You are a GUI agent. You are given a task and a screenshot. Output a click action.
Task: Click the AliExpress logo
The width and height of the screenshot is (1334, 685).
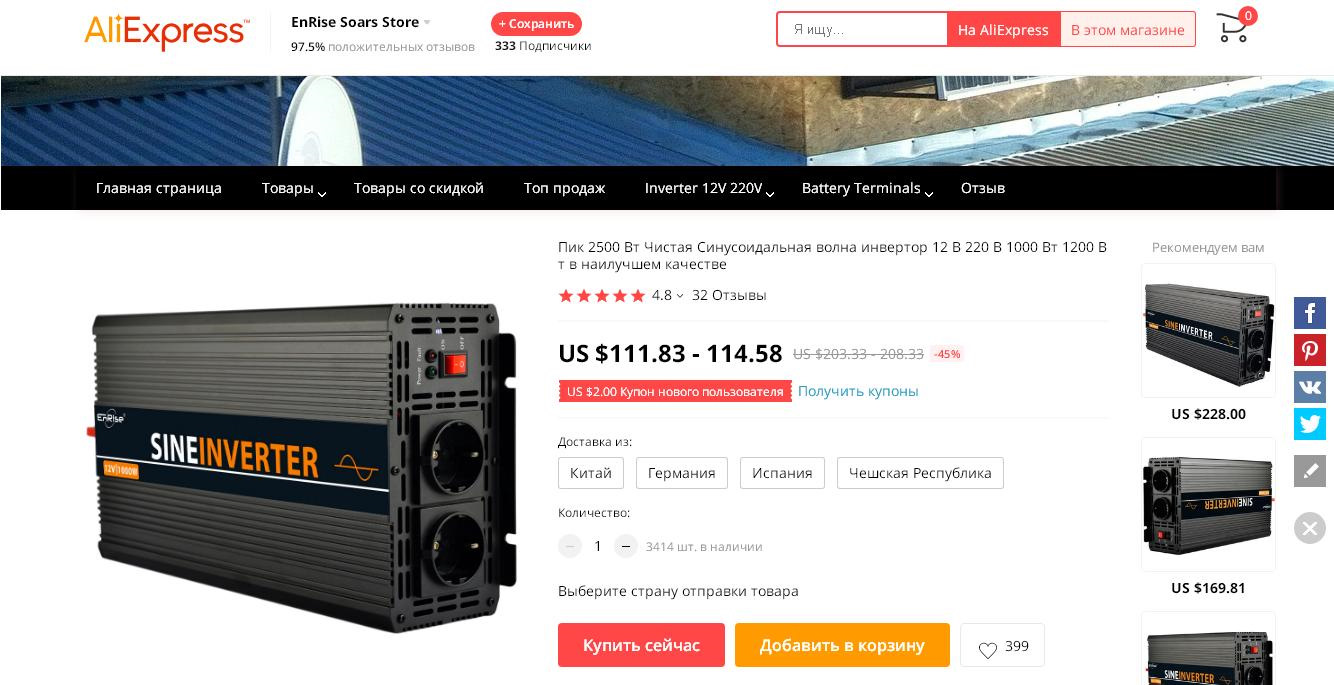tap(167, 32)
